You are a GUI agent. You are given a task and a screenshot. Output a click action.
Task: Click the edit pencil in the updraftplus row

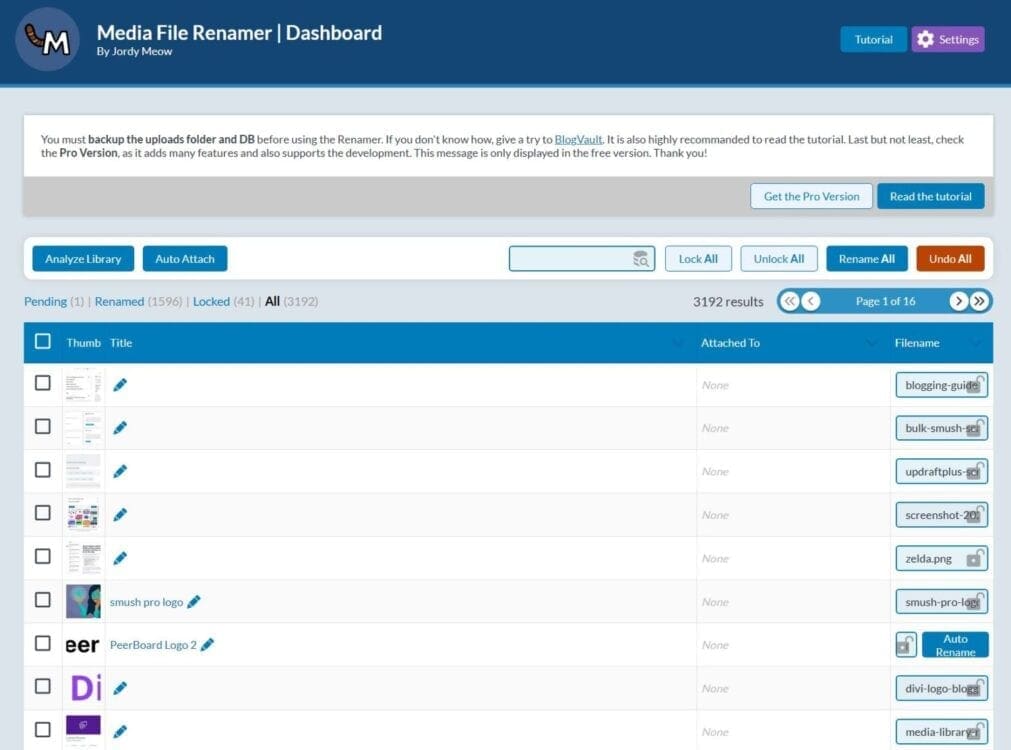tap(120, 471)
